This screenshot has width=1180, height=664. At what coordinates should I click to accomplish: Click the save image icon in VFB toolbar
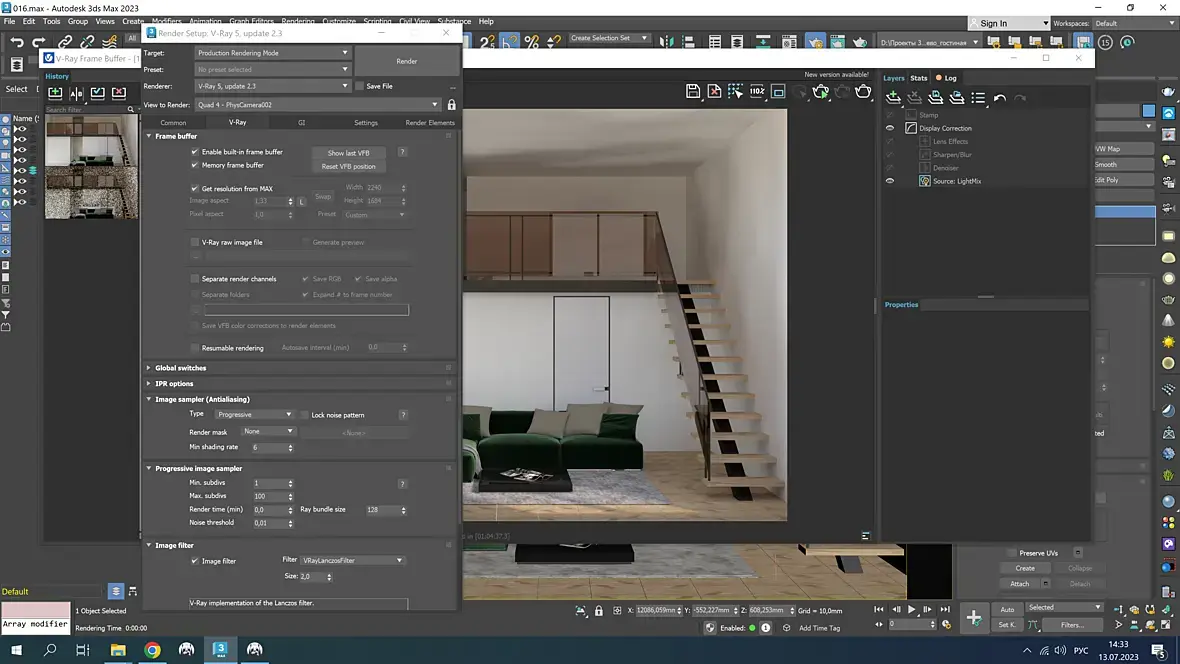pos(693,91)
